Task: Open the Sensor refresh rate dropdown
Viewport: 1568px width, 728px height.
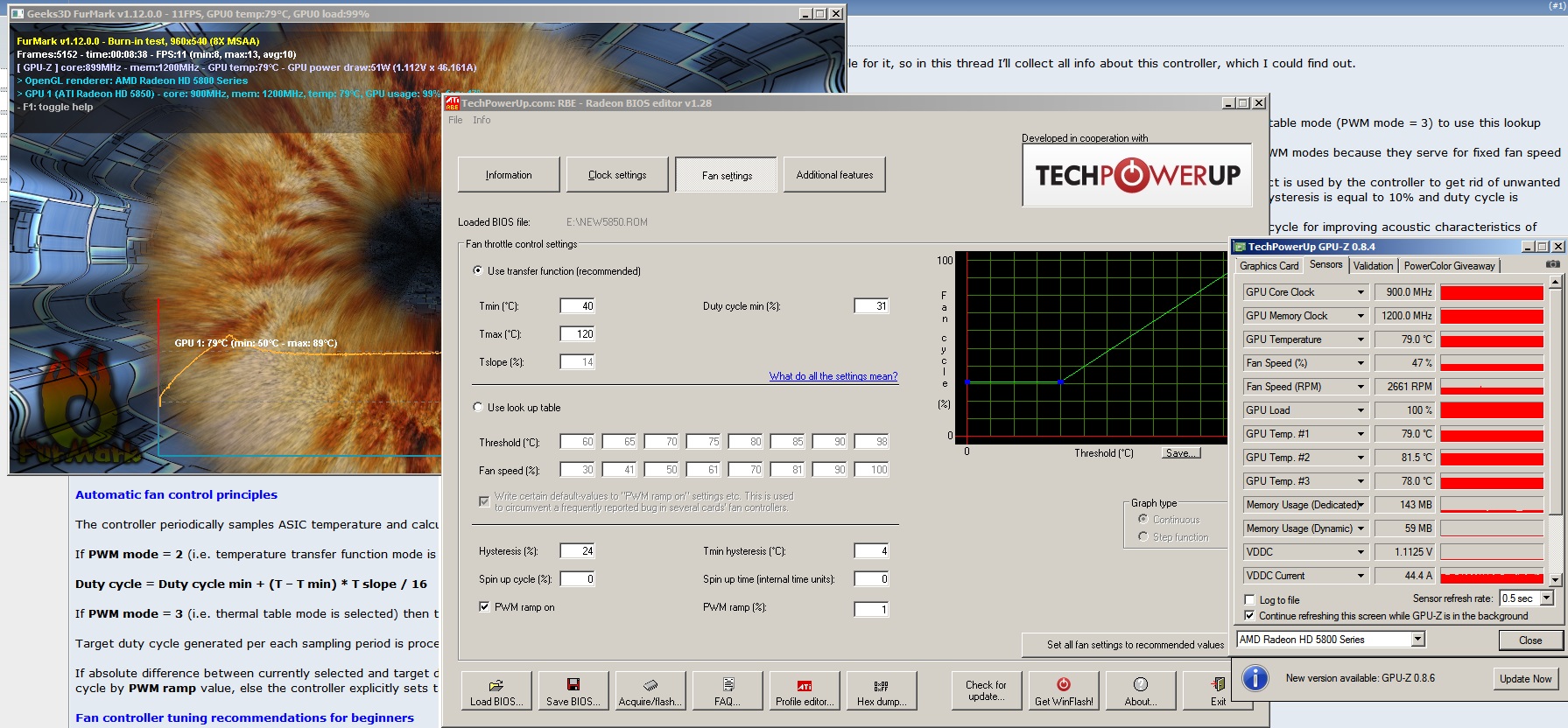Action: coord(1546,598)
